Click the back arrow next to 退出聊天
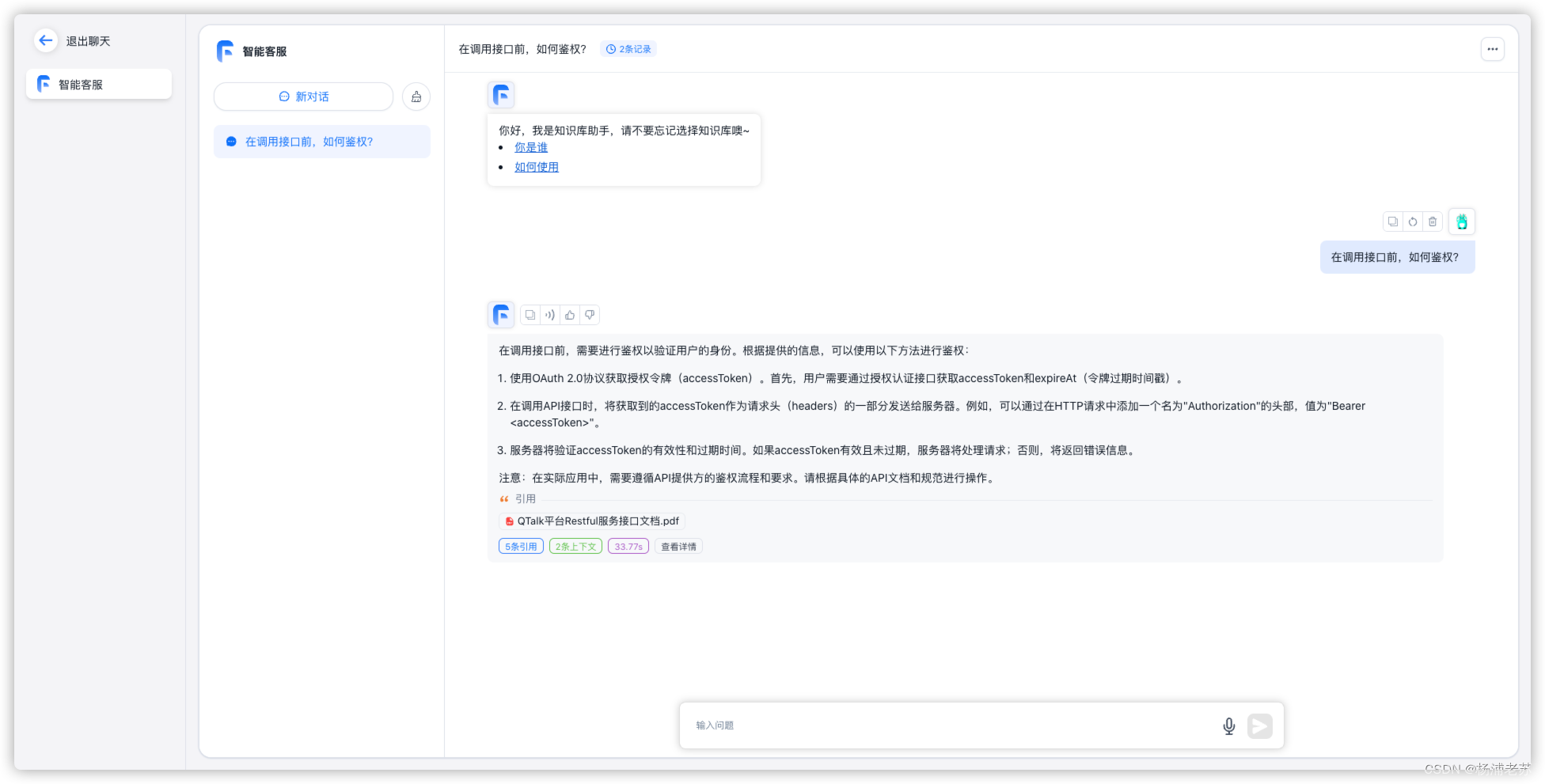 (x=45, y=40)
